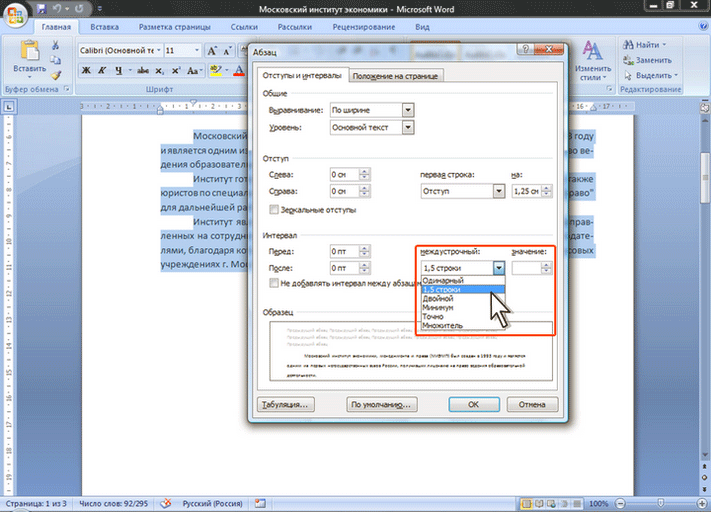Apply subscript x₂ formatting
Screen dimensions: 711x512
coord(159,70)
